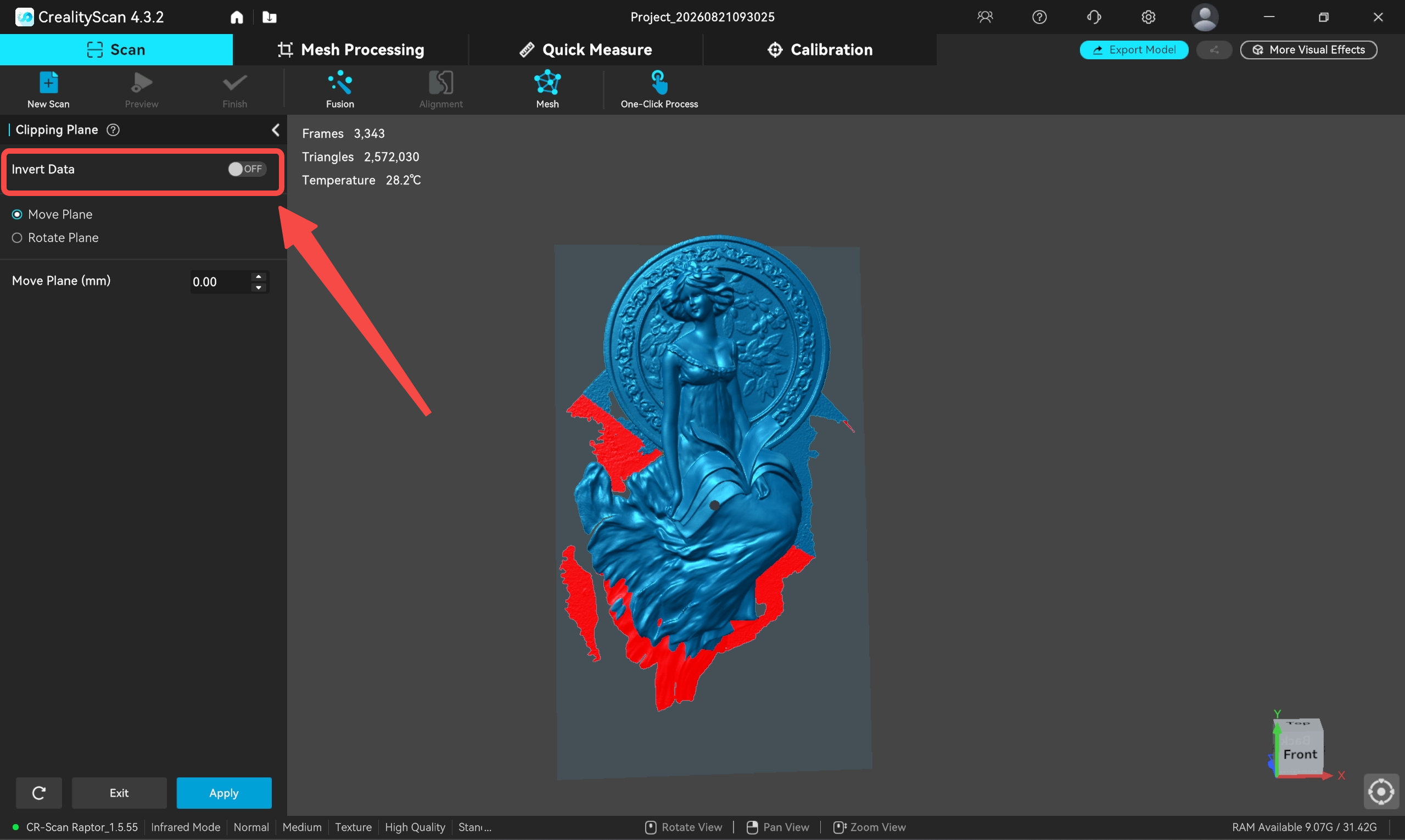
Task: Click the Preview toolbar icon
Action: 142,83
